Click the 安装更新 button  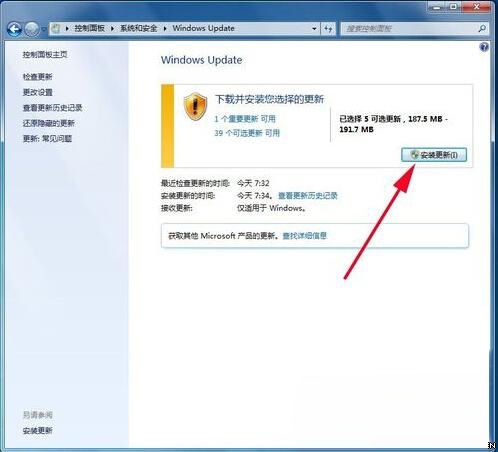(434, 155)
